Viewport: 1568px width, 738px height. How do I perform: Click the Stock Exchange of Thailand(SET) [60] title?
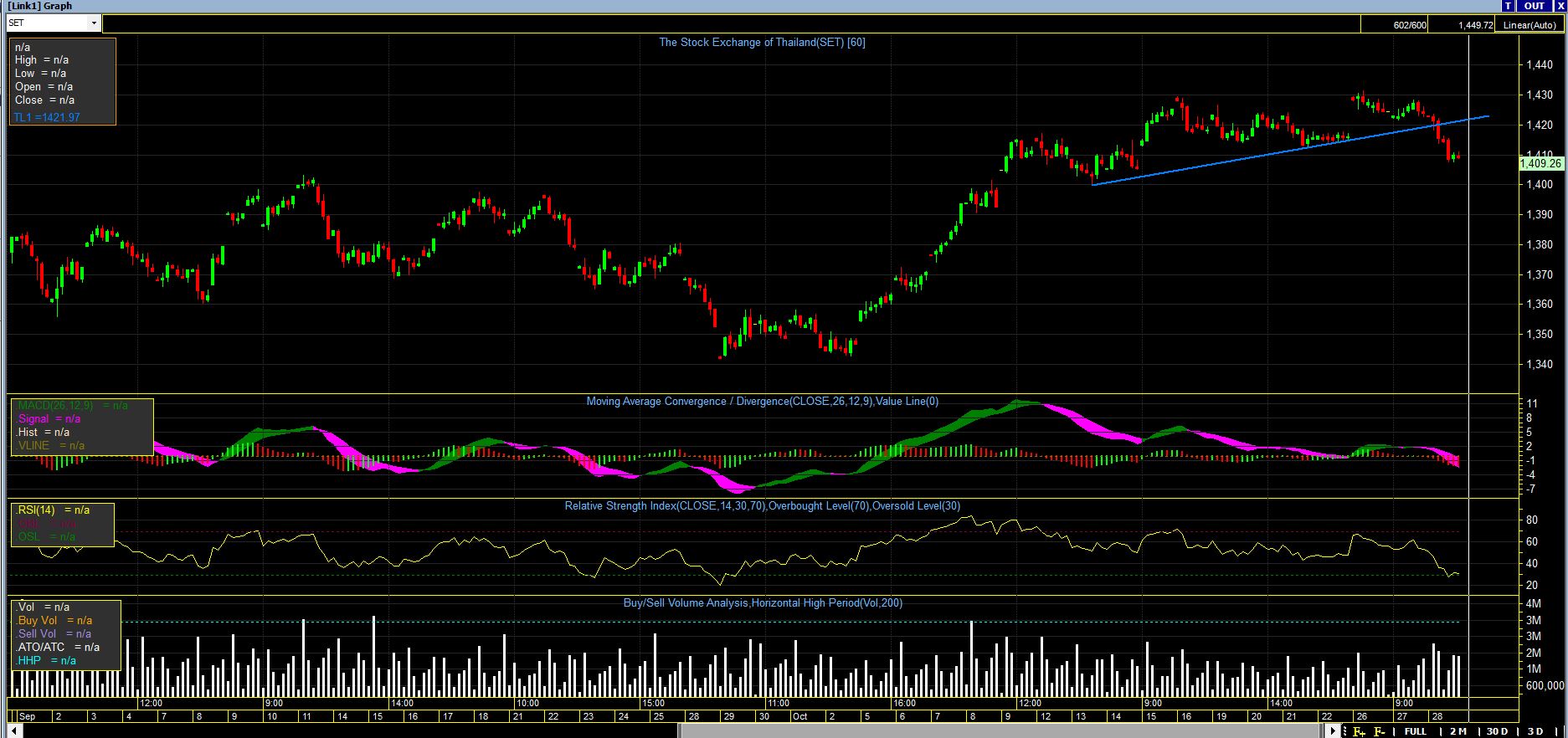click(x=762, y=42)
